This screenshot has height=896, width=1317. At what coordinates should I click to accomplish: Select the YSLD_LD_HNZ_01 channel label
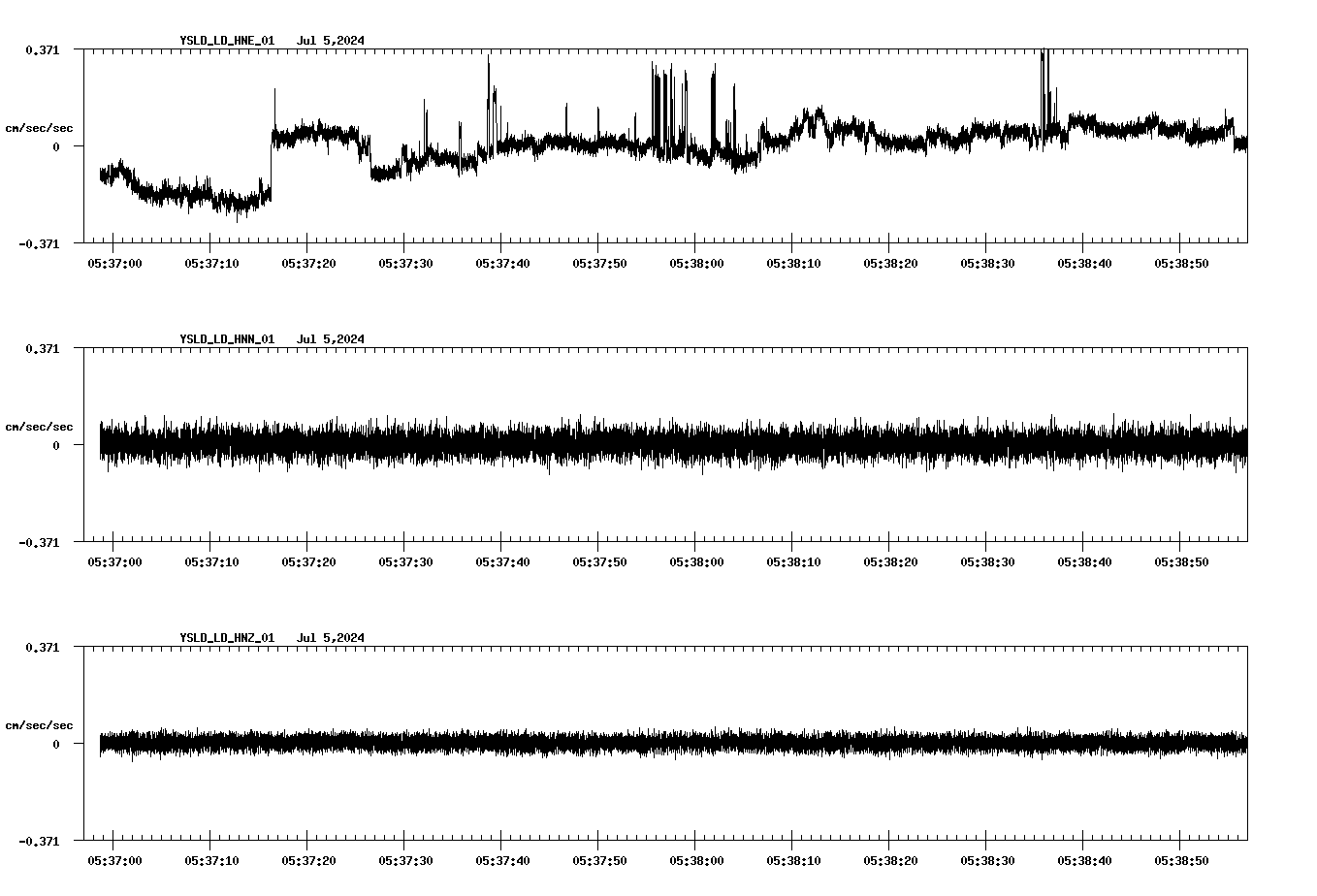click(225, 638)
